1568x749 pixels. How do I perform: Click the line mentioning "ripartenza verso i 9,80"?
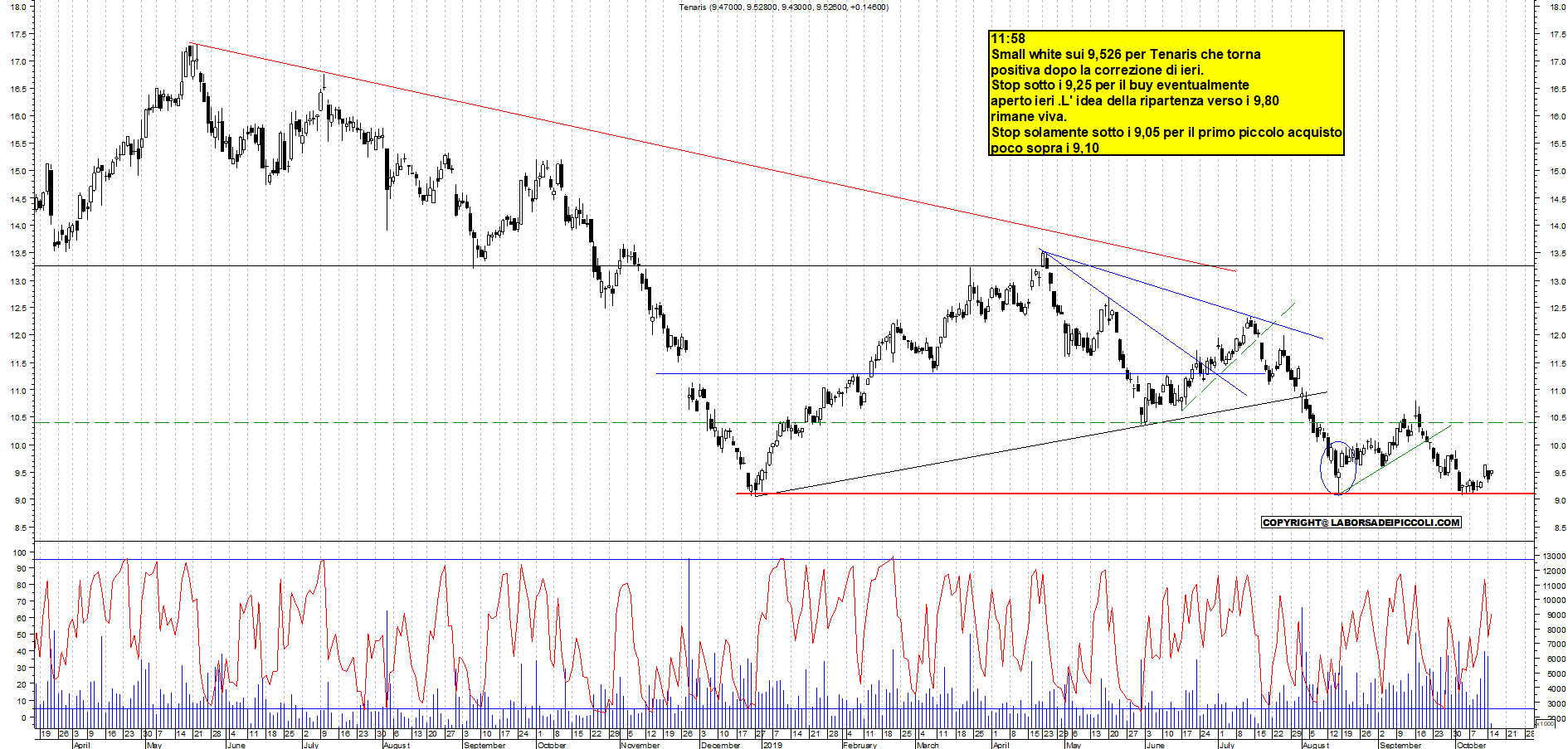click(1135, 101)
